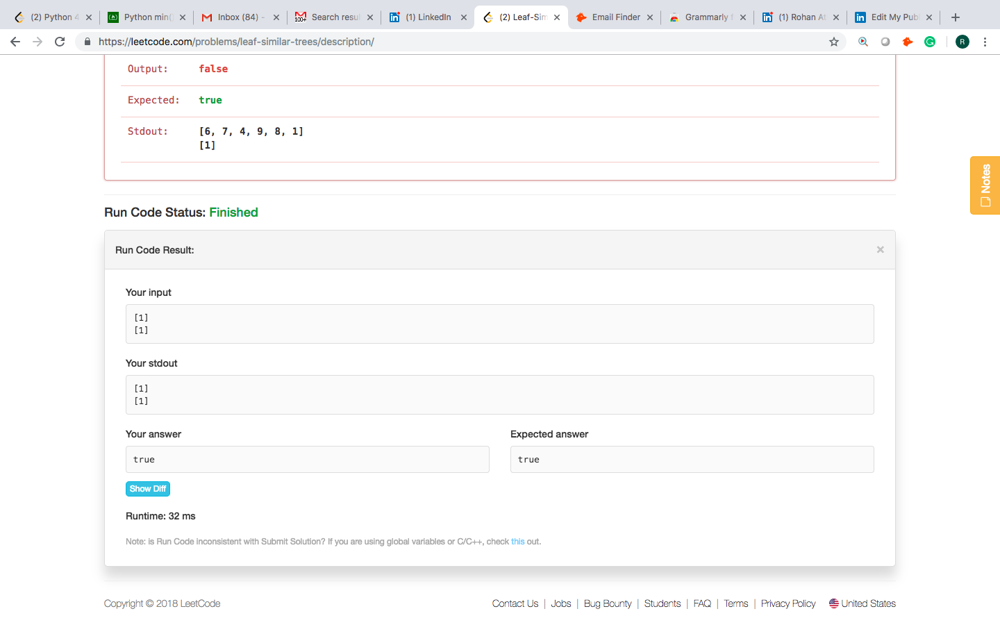
Task: Open the orange Notes side tab
Action: 985,185
